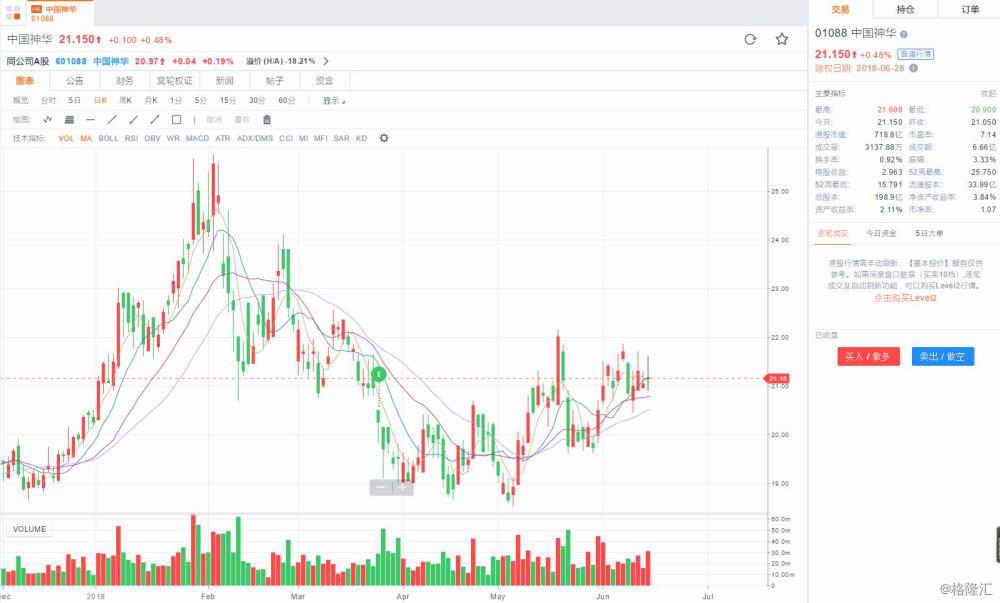Screen dimensions: 1000x603
Task: Click the help icon beside 01088 中国神华
Action: (904, 34)
